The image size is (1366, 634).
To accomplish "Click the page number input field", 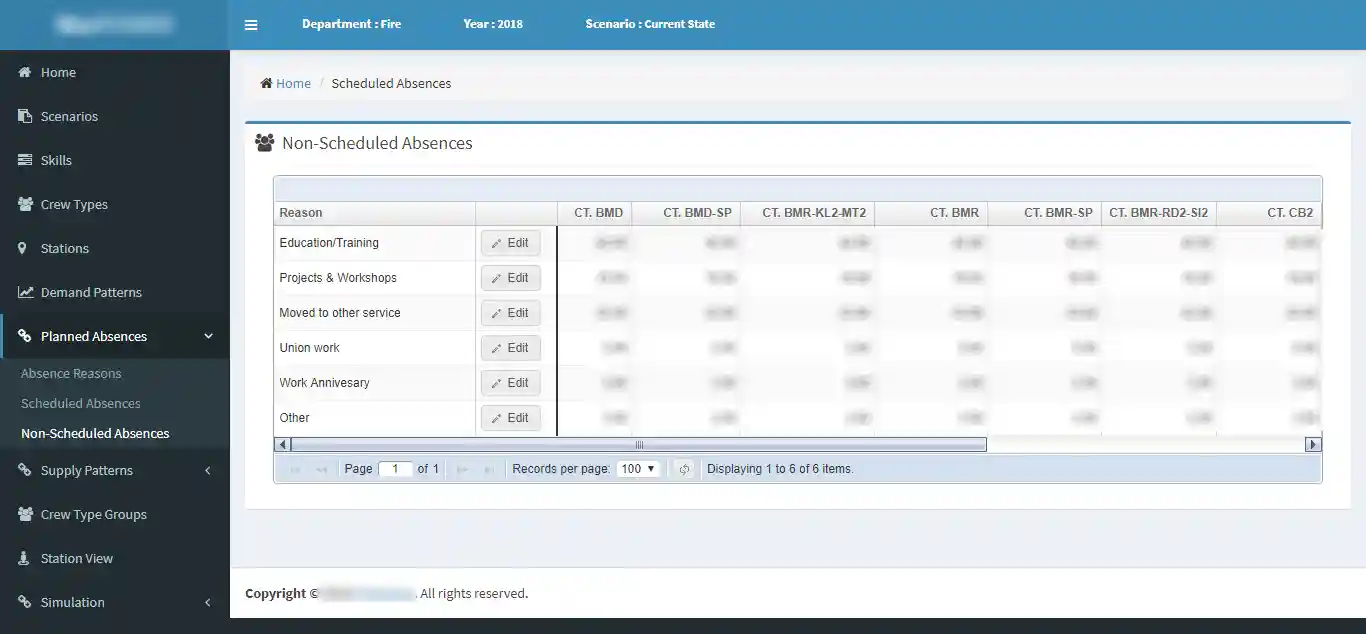I will click(x=395, y=469).
